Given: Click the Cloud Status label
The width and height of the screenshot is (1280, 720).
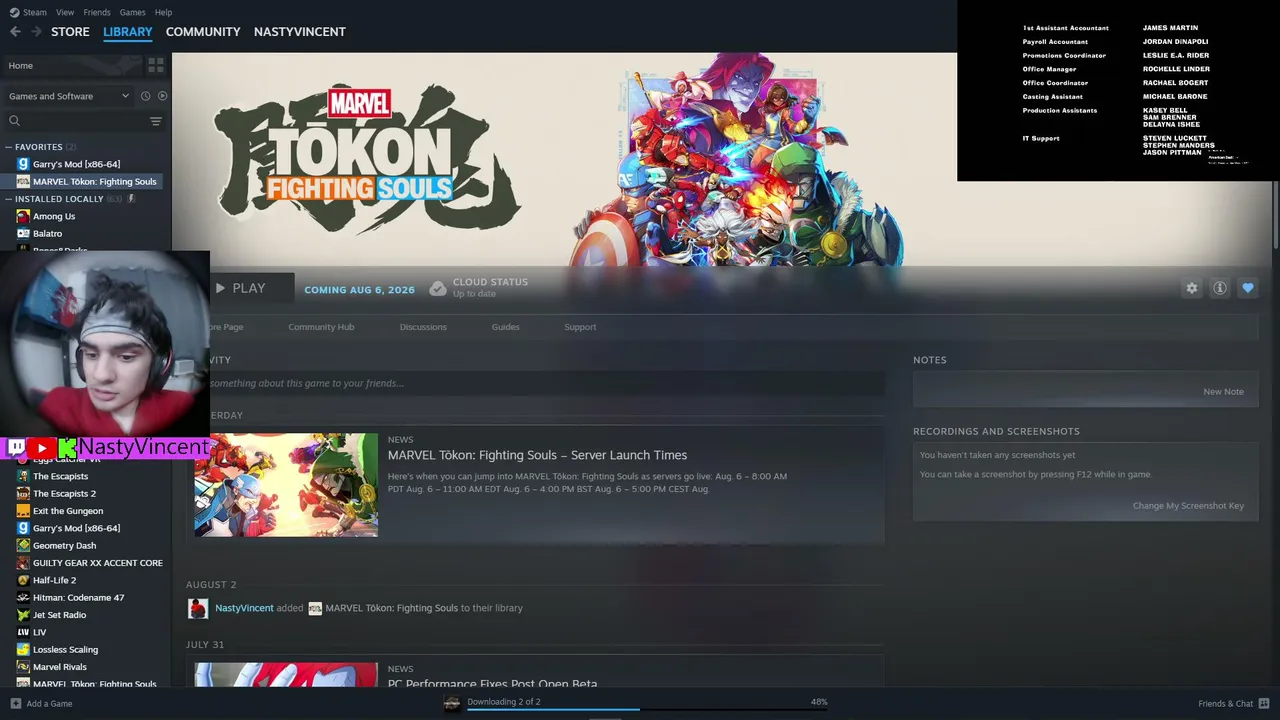Looking at the screenshot, I should pos(490,282).
